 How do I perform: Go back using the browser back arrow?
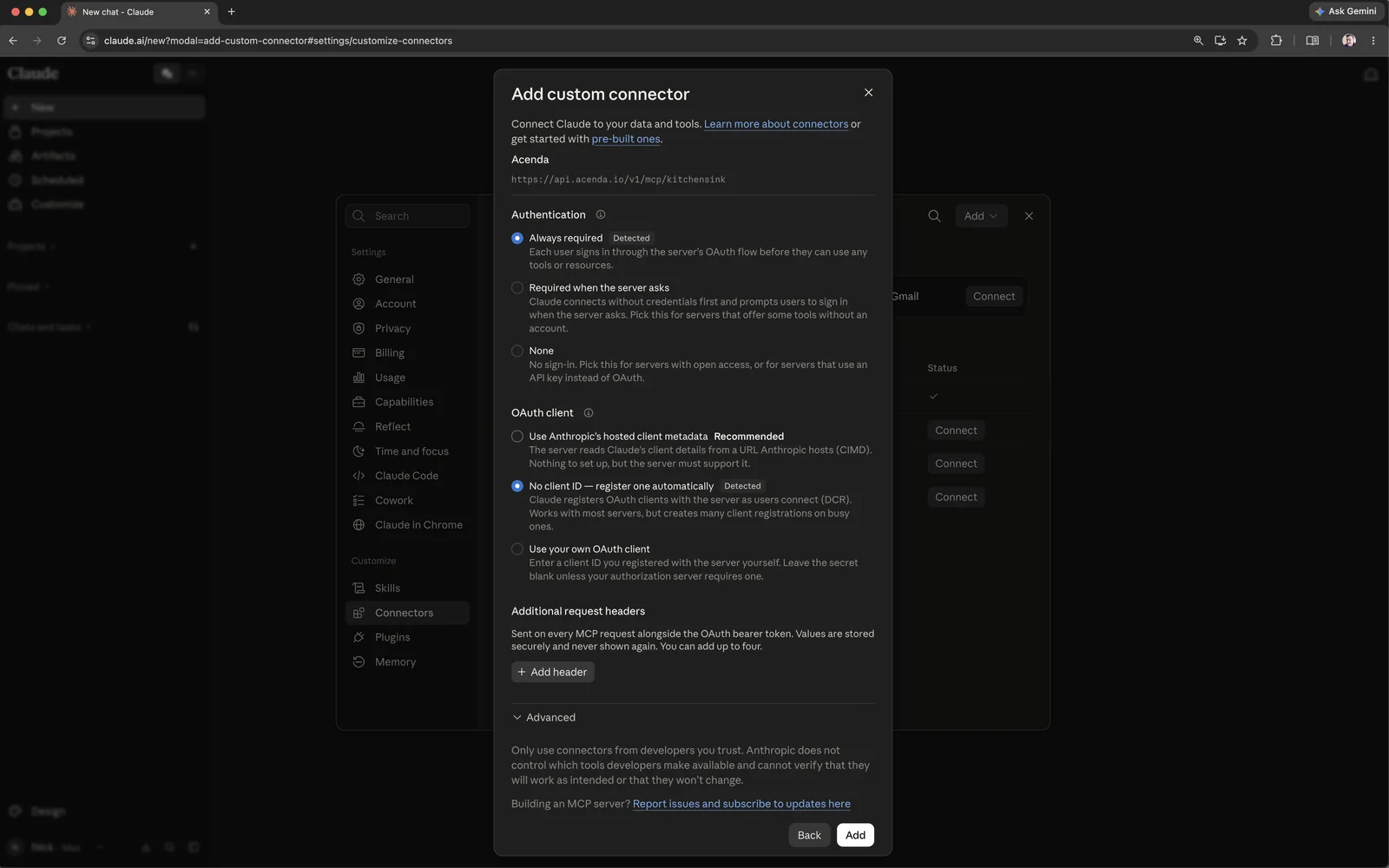click(x=13, y=41)
